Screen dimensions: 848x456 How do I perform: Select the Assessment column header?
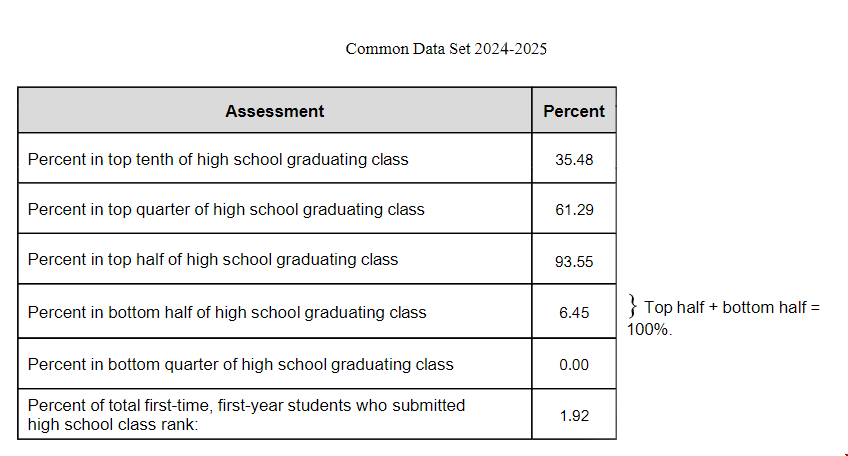coord(274,111)
